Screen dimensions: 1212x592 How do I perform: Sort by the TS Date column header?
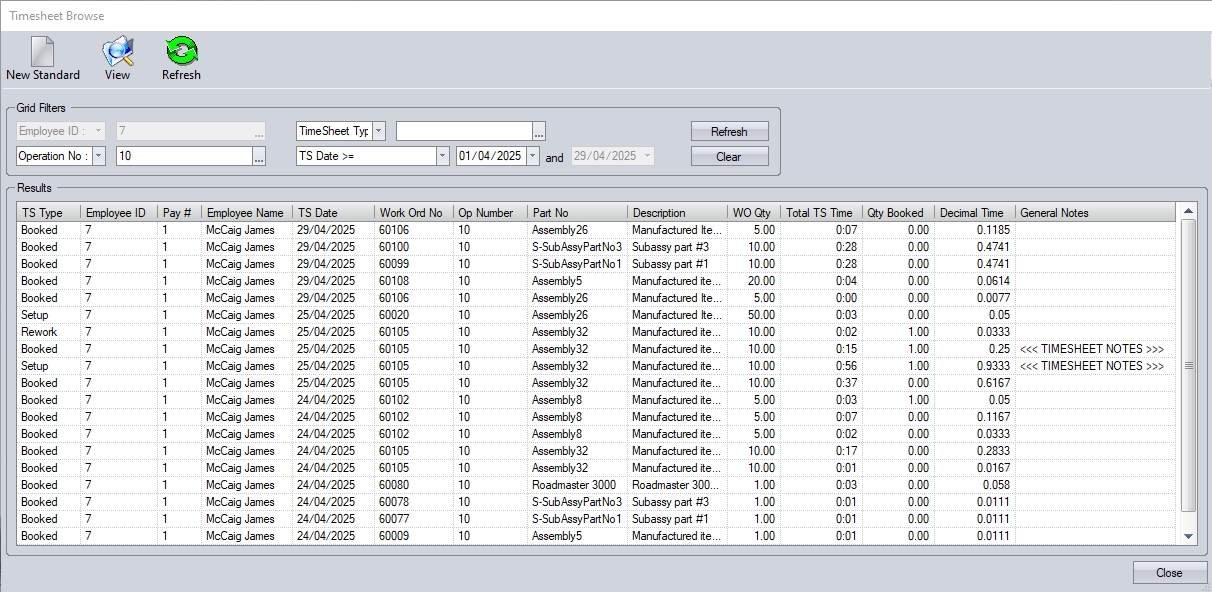[x=332, y=213]
